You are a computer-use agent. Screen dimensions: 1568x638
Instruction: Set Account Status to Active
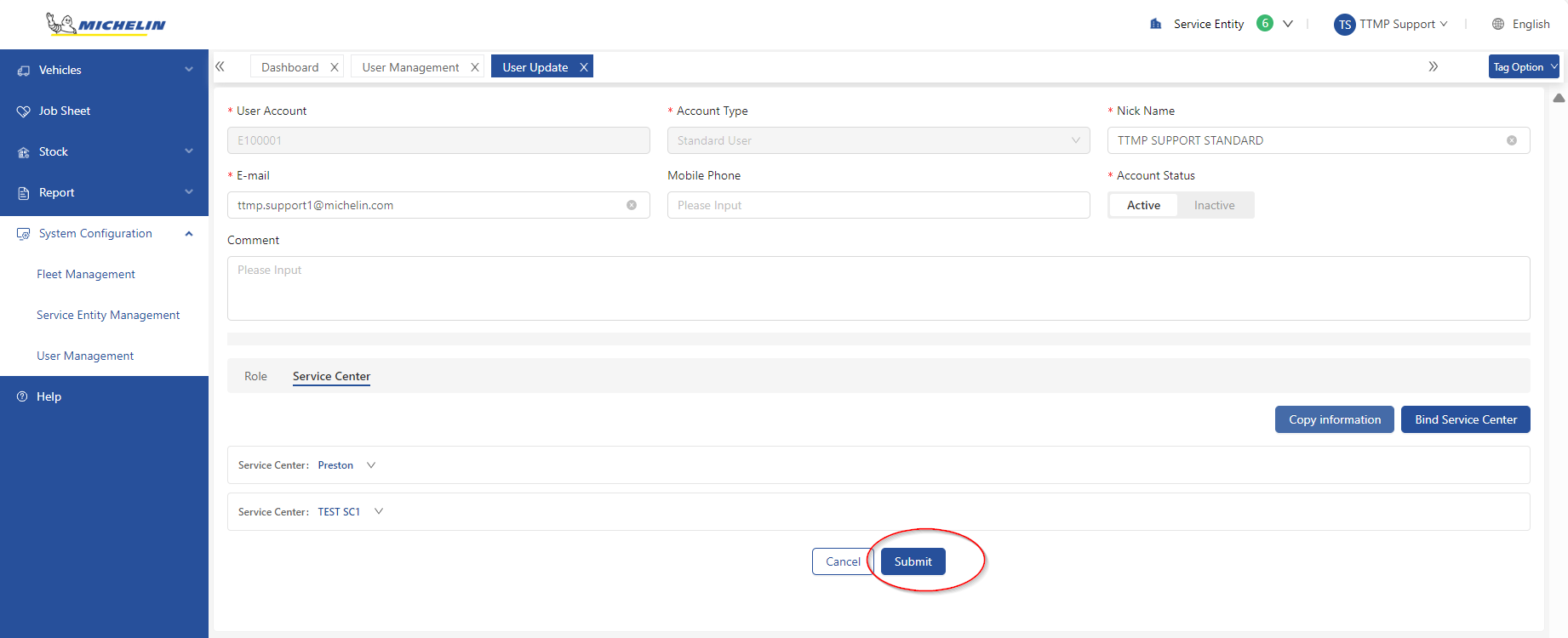[x=1143, y=205]
